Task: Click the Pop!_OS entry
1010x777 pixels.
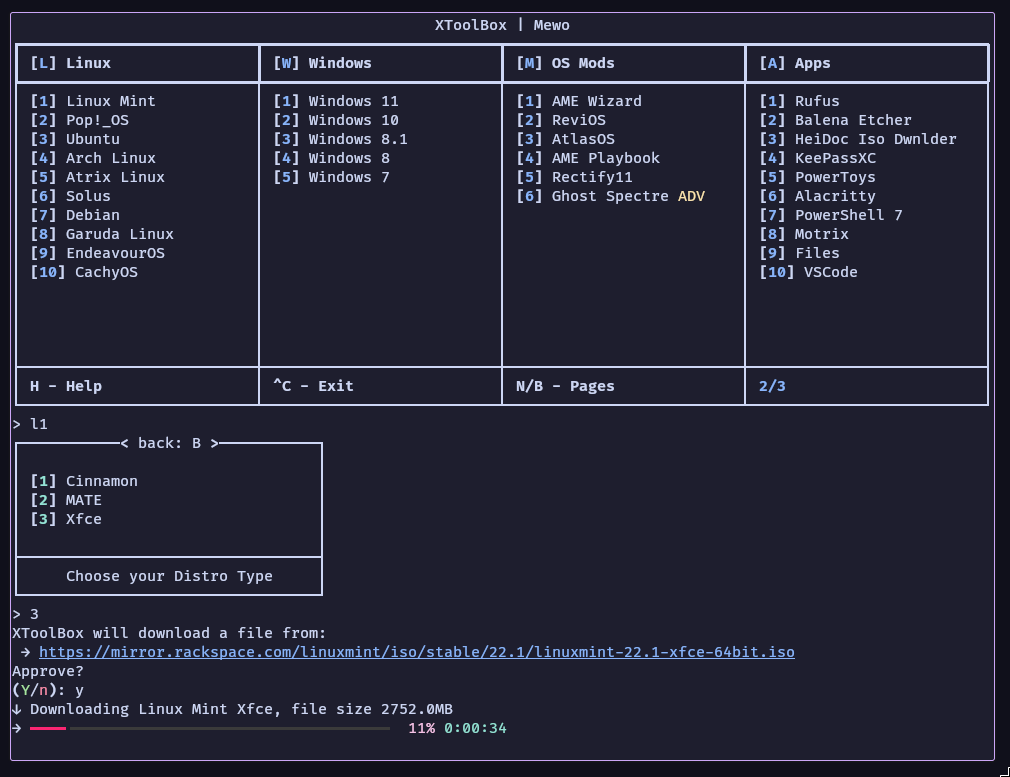Action: (x=79, y=120)
